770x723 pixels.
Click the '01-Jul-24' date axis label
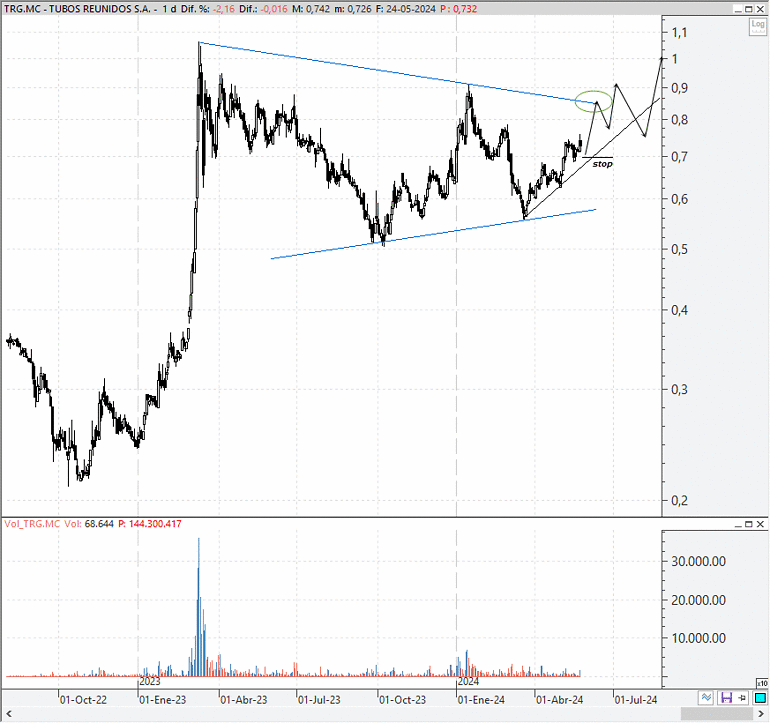coord(636,700)
